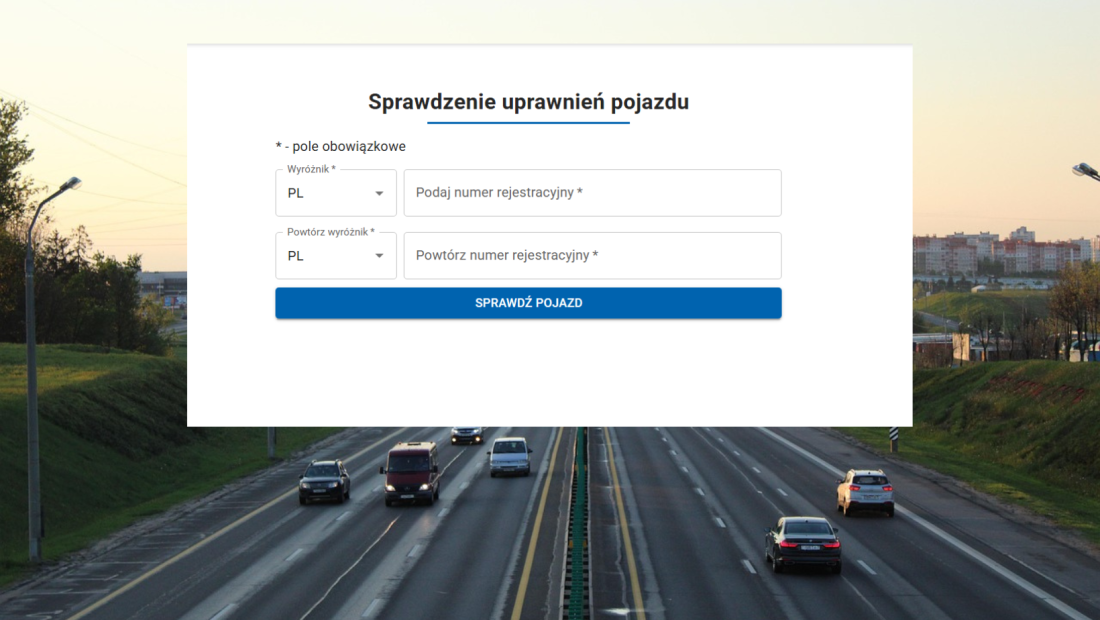1100x620 pixels.
Task: Click the small Wyróżnik field label
Action: coord(311,169)
